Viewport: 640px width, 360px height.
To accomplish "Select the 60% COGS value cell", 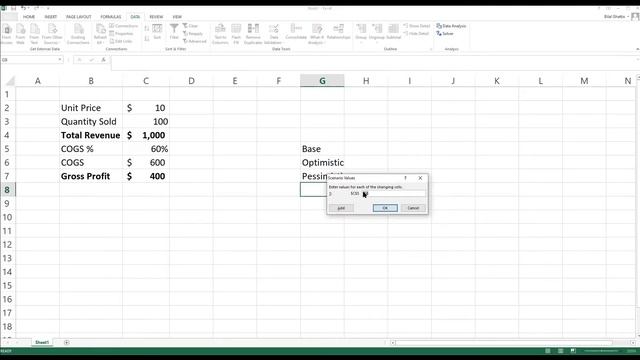I will (146, 149).
